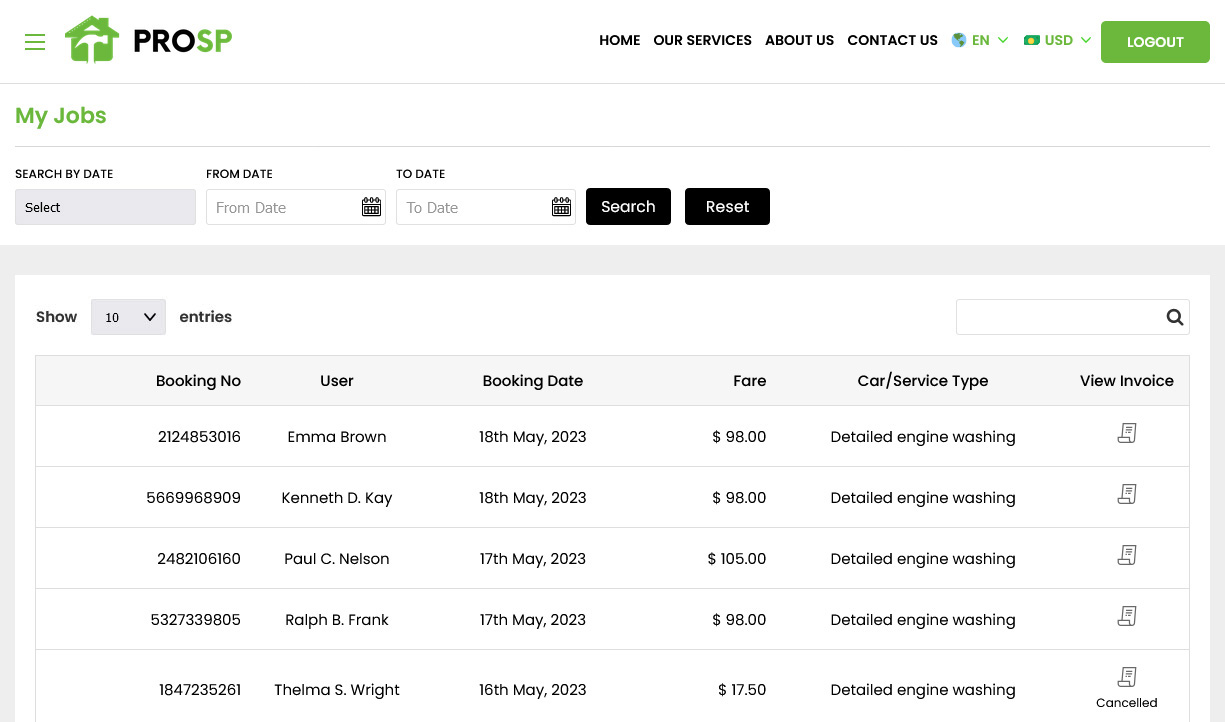Screen dimensions: 1225x722
Task: Select booking number 5327339805
Action: [196, 620]
